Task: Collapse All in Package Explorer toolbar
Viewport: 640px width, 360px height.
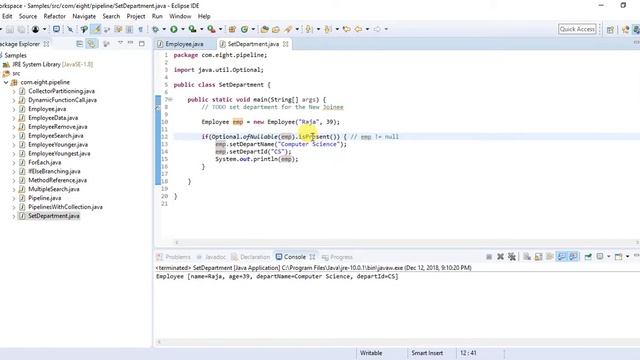Action: 80,44
